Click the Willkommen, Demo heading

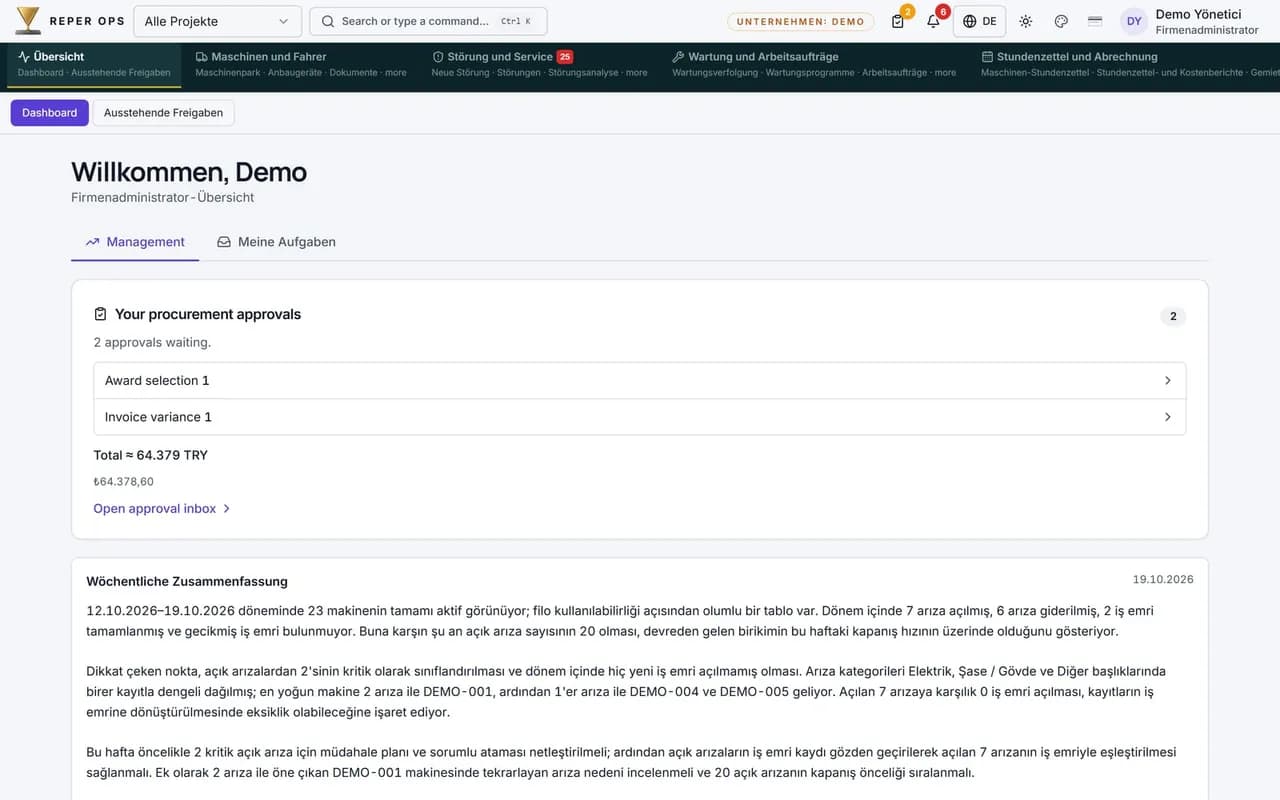[189, 172]
